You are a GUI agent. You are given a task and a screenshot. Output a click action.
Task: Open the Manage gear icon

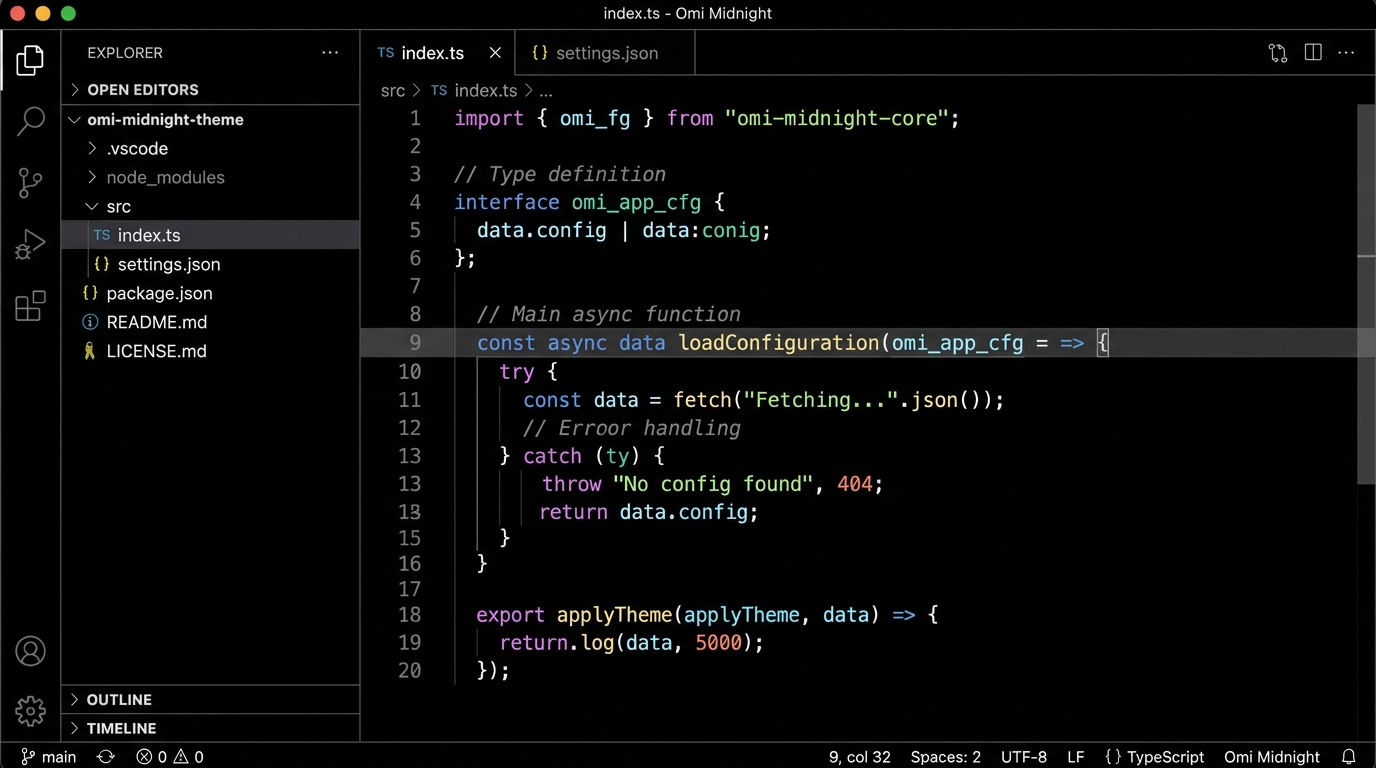30,711
